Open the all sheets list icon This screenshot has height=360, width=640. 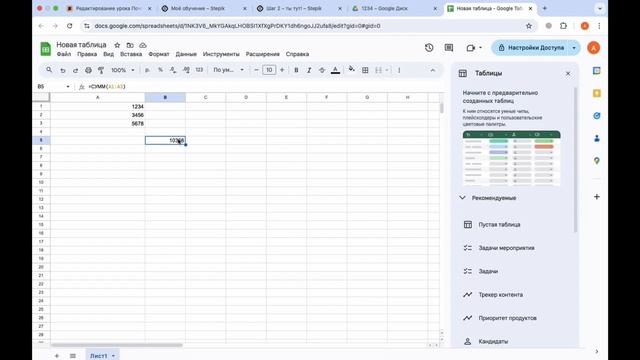click(x=73, y=356)
